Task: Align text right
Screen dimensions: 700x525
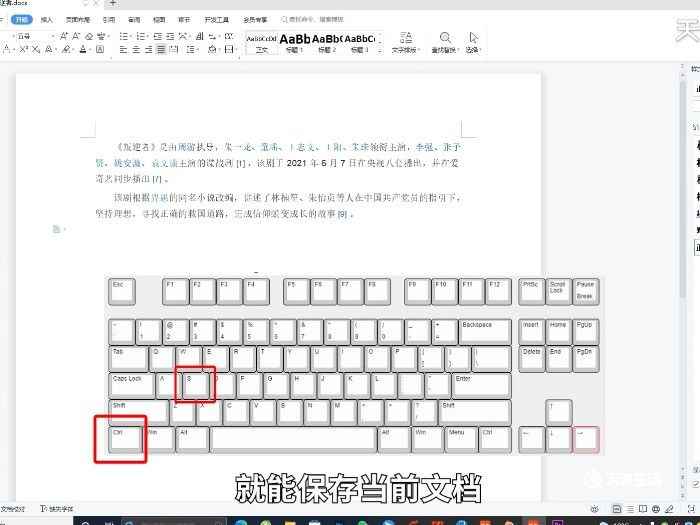Action: [149, 50]
